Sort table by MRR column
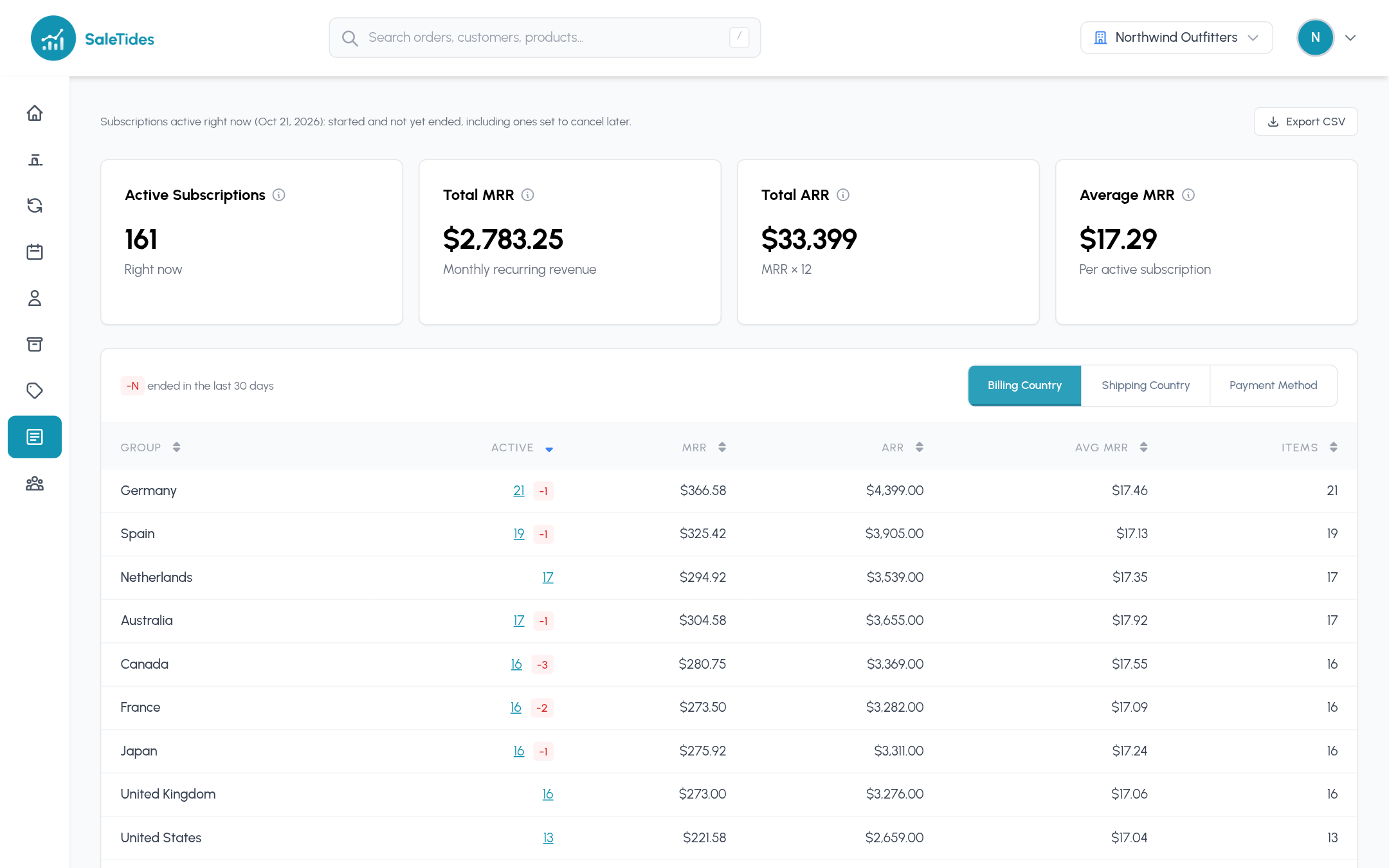 coord(704,448)
